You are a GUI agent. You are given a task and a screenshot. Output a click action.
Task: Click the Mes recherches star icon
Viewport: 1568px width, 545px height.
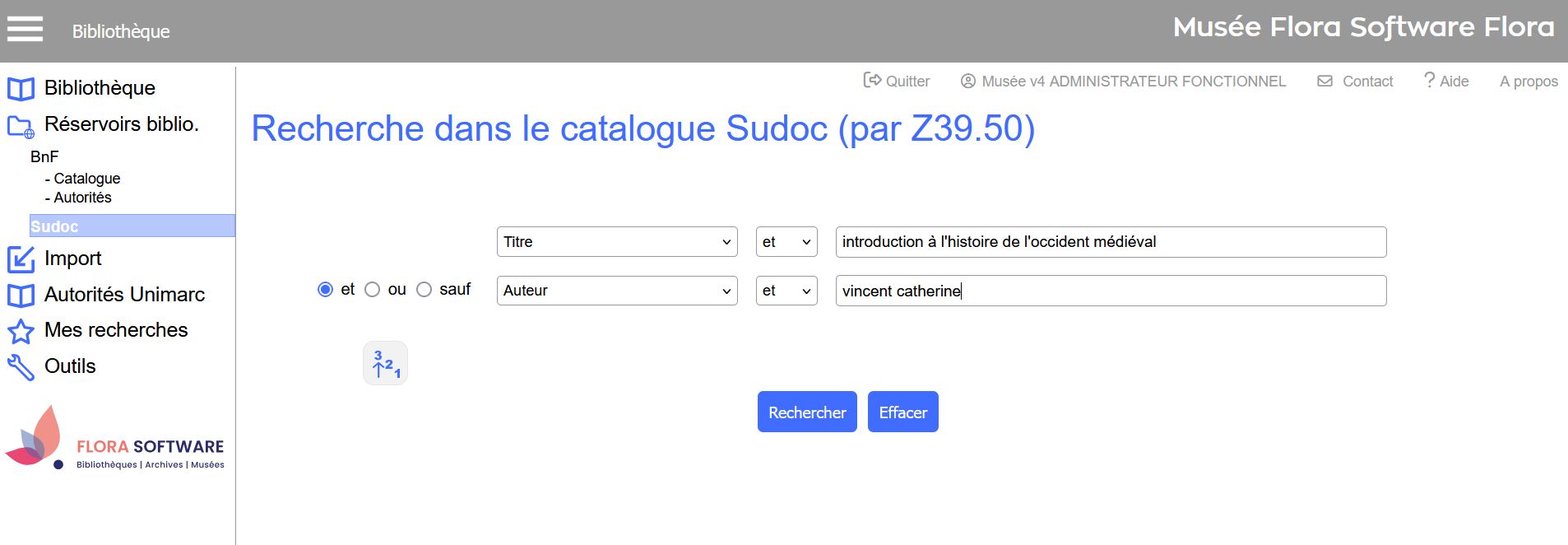(21, 331)
